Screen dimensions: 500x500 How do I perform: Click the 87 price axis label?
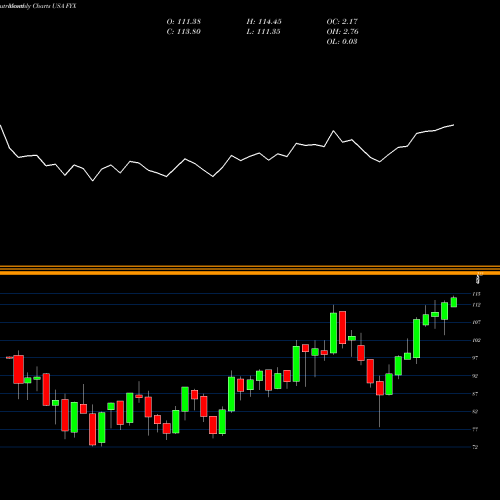[475, 394]
